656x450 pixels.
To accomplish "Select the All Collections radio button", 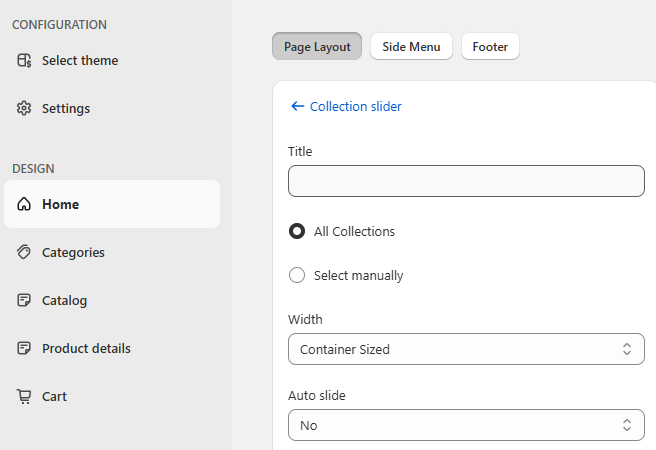I will point(297,231).
